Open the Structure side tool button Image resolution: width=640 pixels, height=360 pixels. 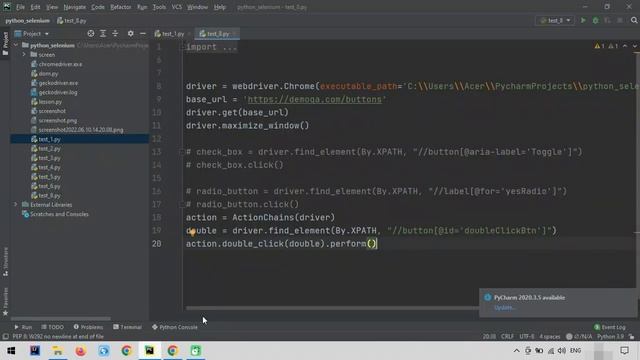coord(5,261)
